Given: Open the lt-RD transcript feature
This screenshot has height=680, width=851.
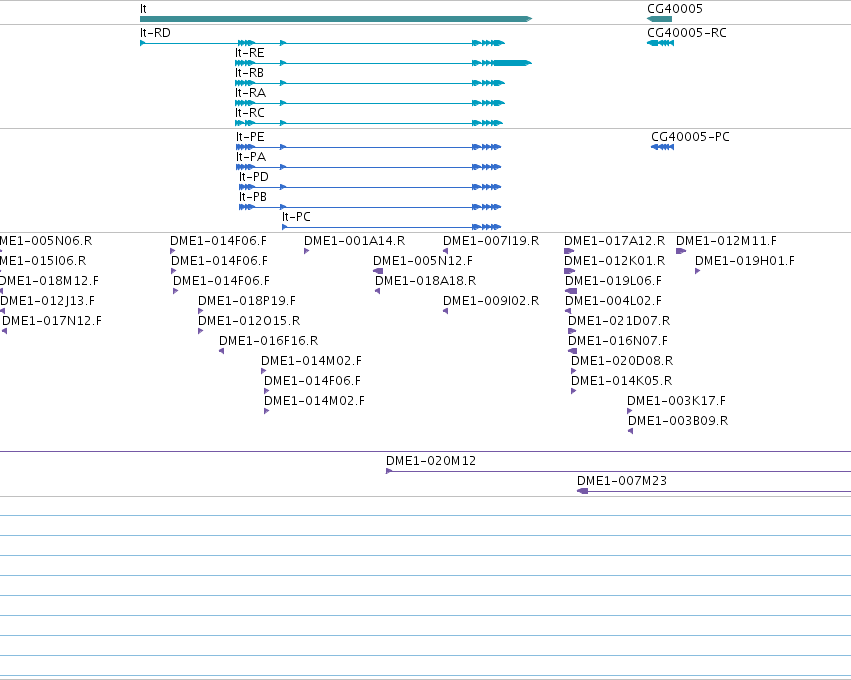Looking at the screenshot, I should pyautogui.click(x=322, y=43).
